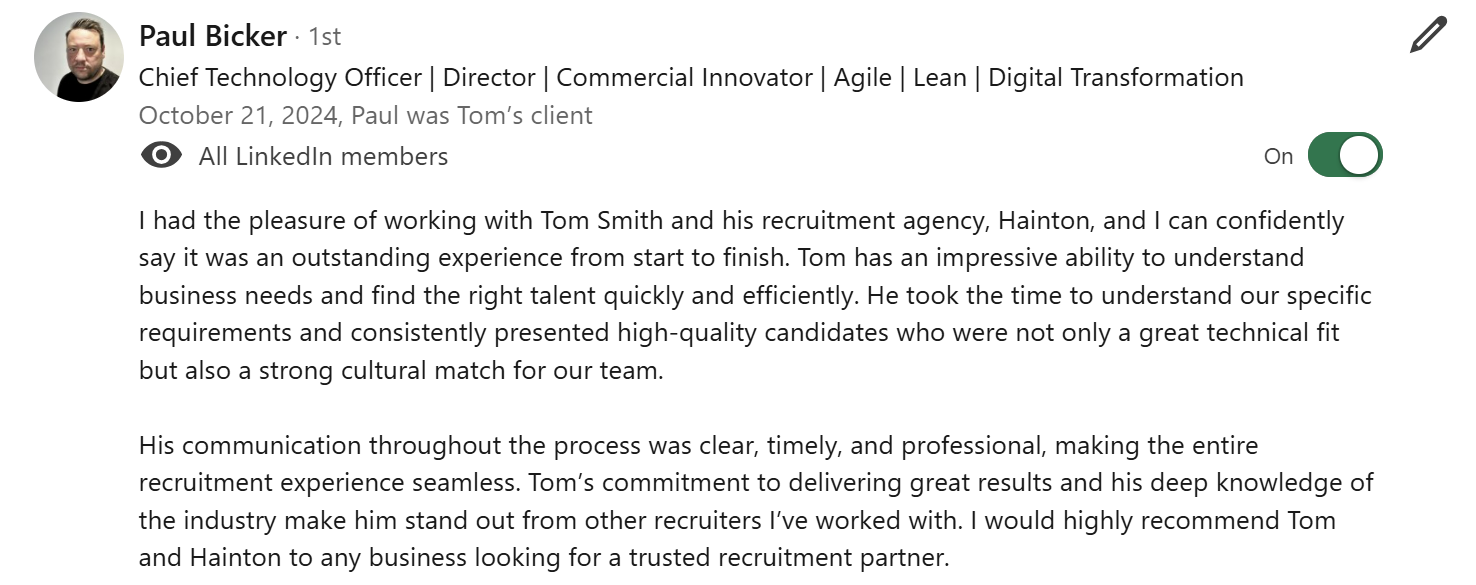Select the All LinkedIn members visibility label

323,156
